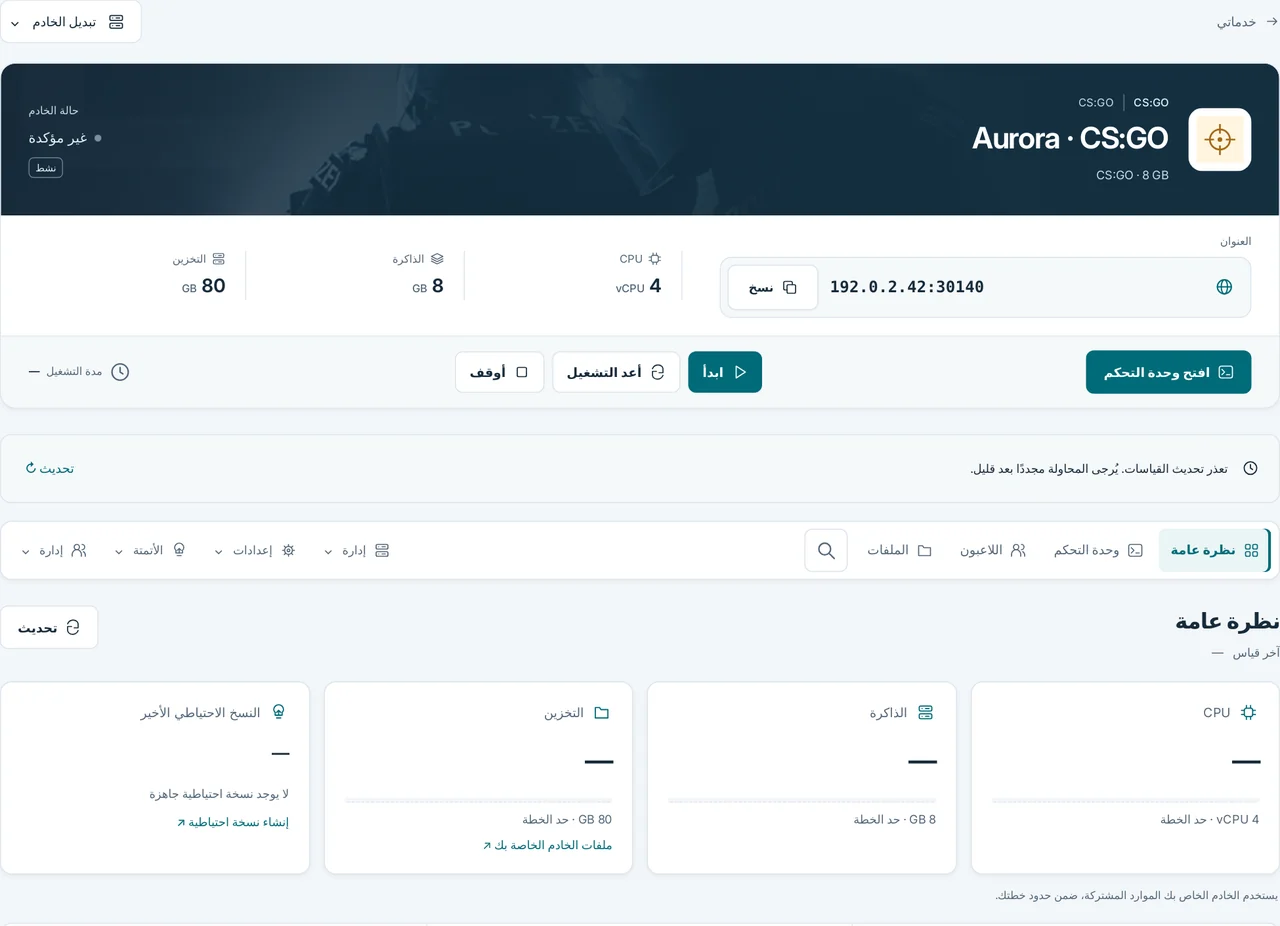Open the الملفات tab

pos(899,550)
